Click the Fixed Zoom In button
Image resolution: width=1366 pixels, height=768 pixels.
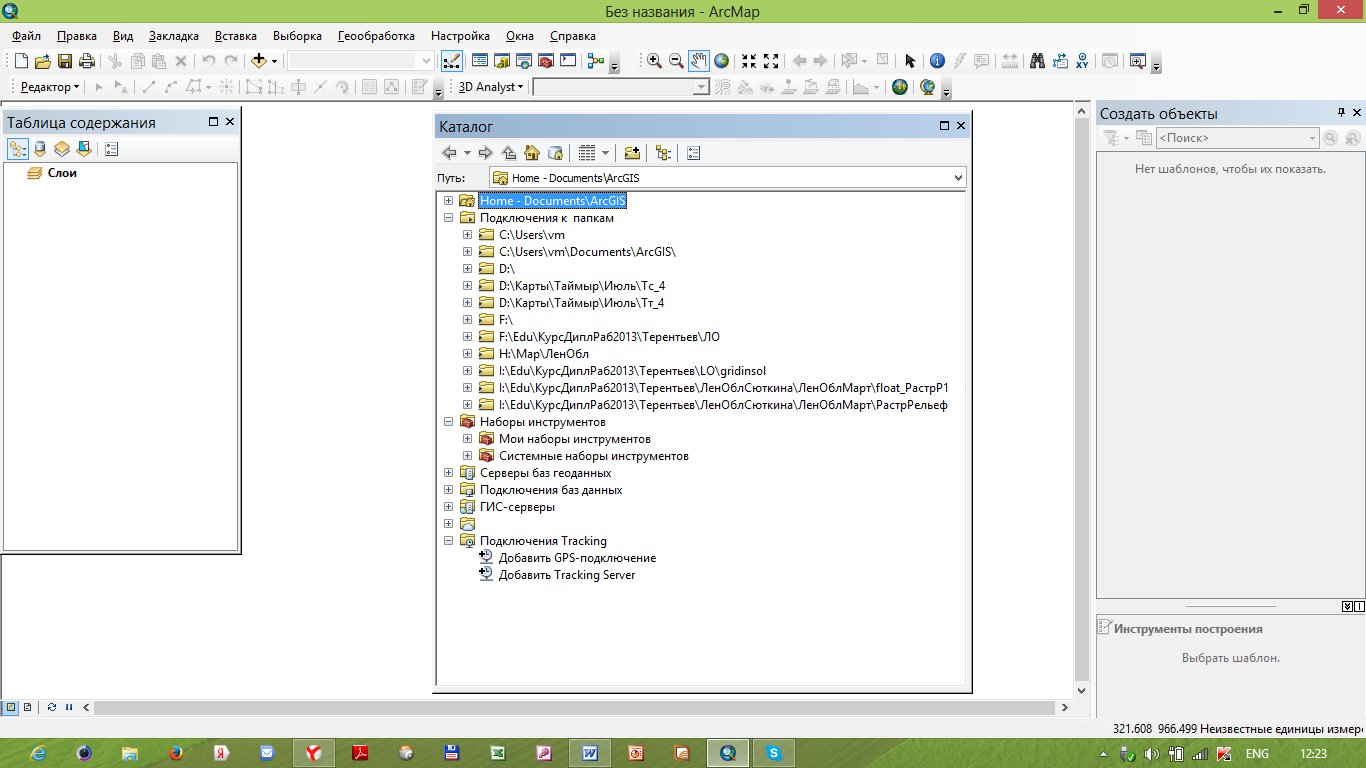pos(750,61)
